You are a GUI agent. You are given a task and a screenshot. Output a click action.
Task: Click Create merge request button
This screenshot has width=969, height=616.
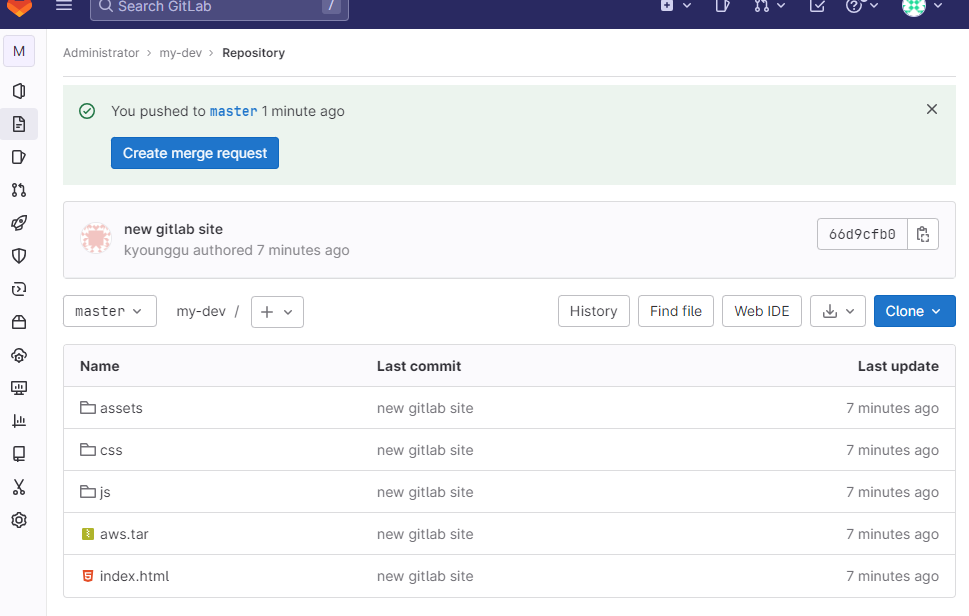point(195,153)
